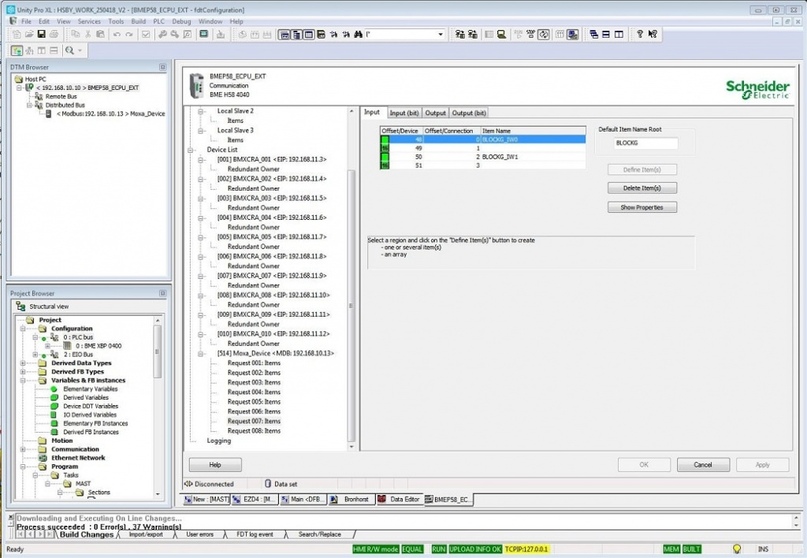
Task: Click the Delete Item(s) button
Action: tap(642, 188)
